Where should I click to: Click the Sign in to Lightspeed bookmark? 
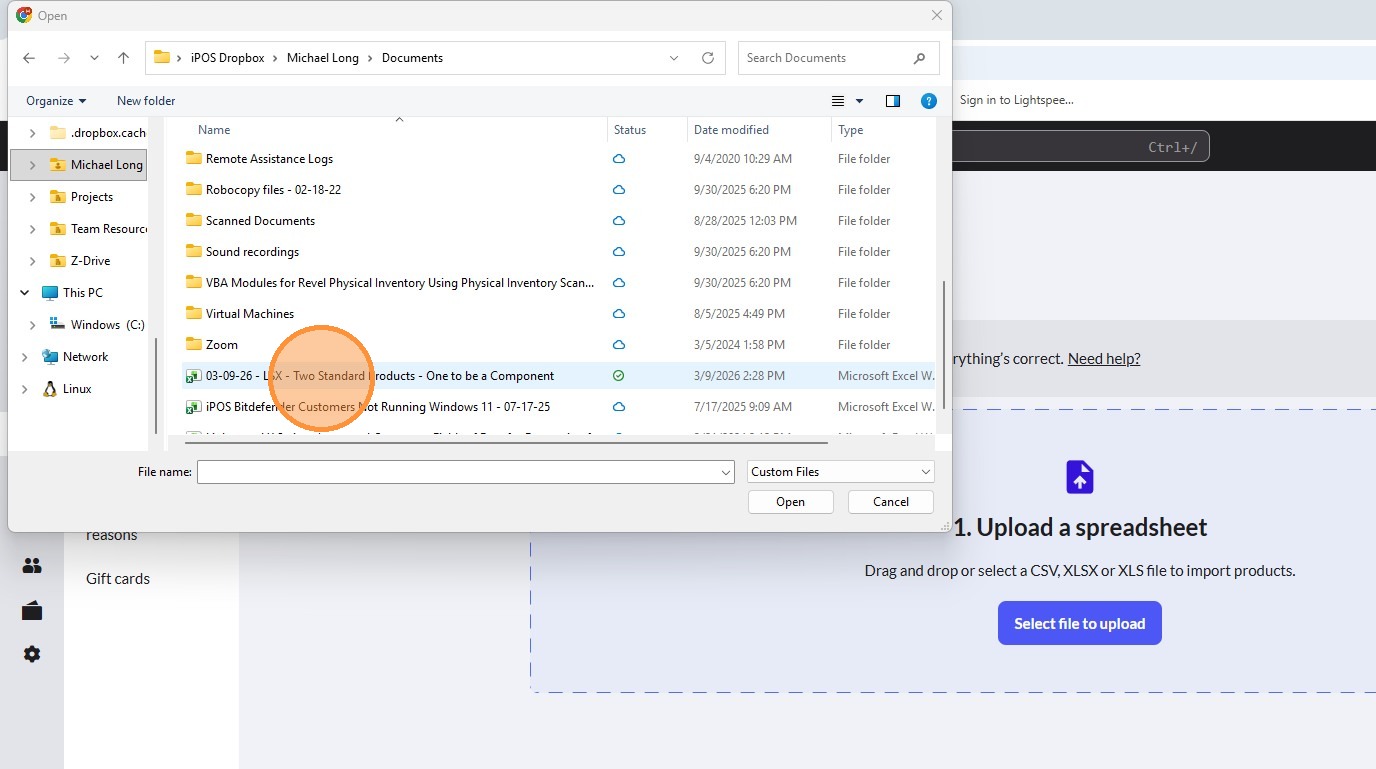pos(1016,100)
